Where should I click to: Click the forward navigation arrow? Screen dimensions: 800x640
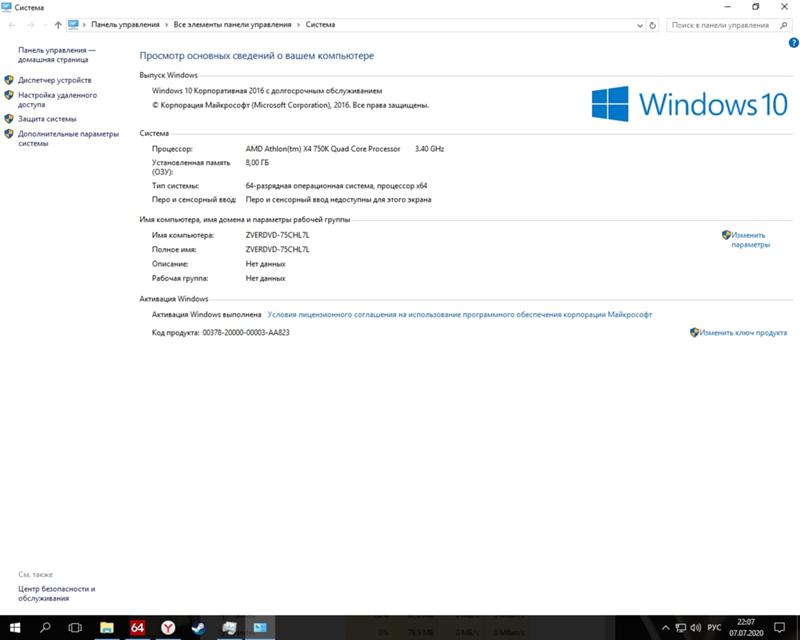click(x=30, y=25)
